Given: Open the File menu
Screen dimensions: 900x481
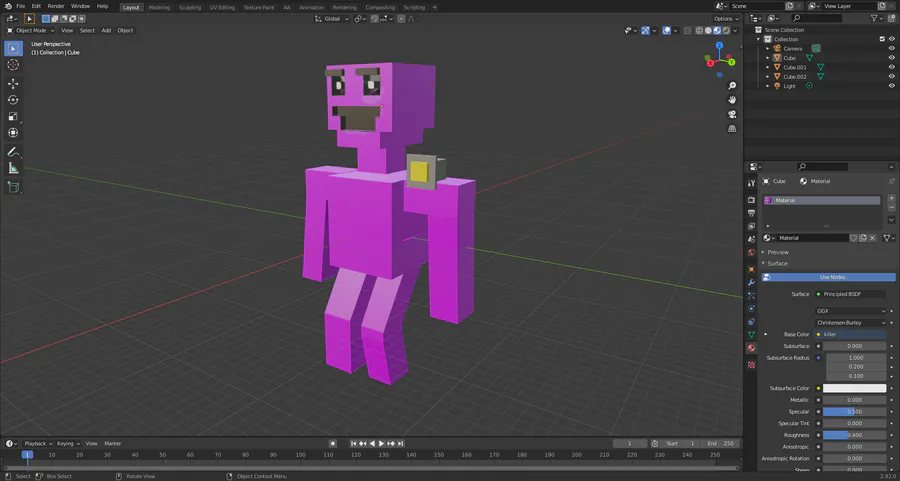Looking at the screenshot, I should (x=20, y=6).
